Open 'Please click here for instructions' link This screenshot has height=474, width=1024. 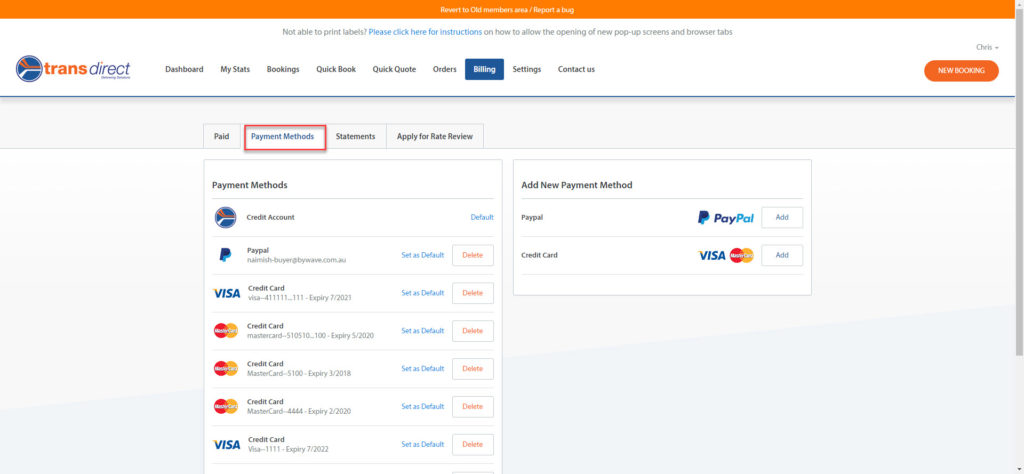pos(425,32)
